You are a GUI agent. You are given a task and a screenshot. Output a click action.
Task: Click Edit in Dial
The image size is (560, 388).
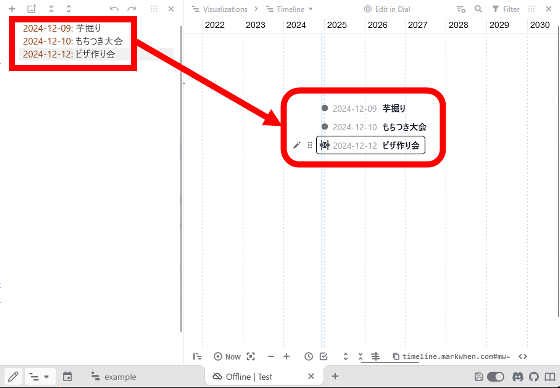tap(387, 9)
